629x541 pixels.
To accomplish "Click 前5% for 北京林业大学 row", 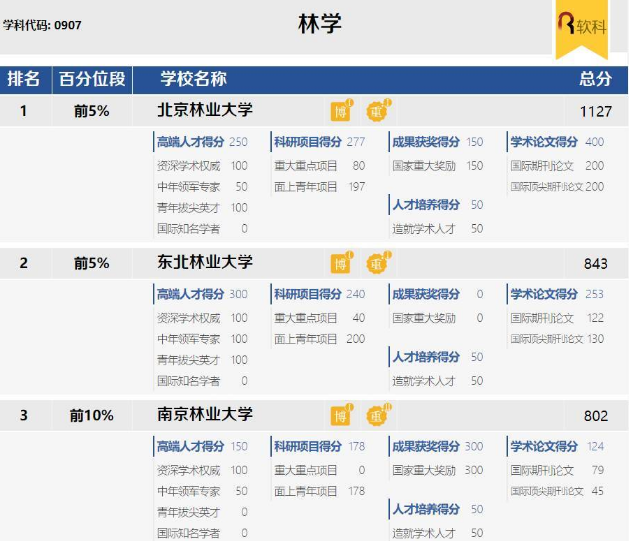I will point(91,111).
